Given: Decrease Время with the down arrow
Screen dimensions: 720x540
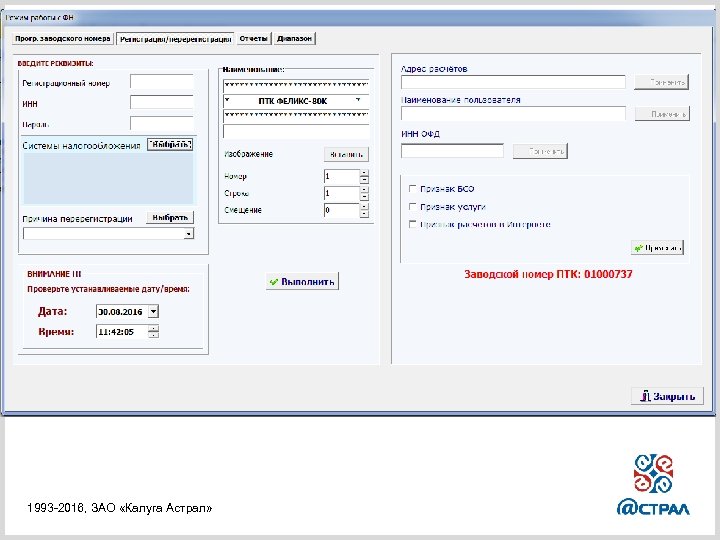Looking at the screenshot, I should point(153,335).
